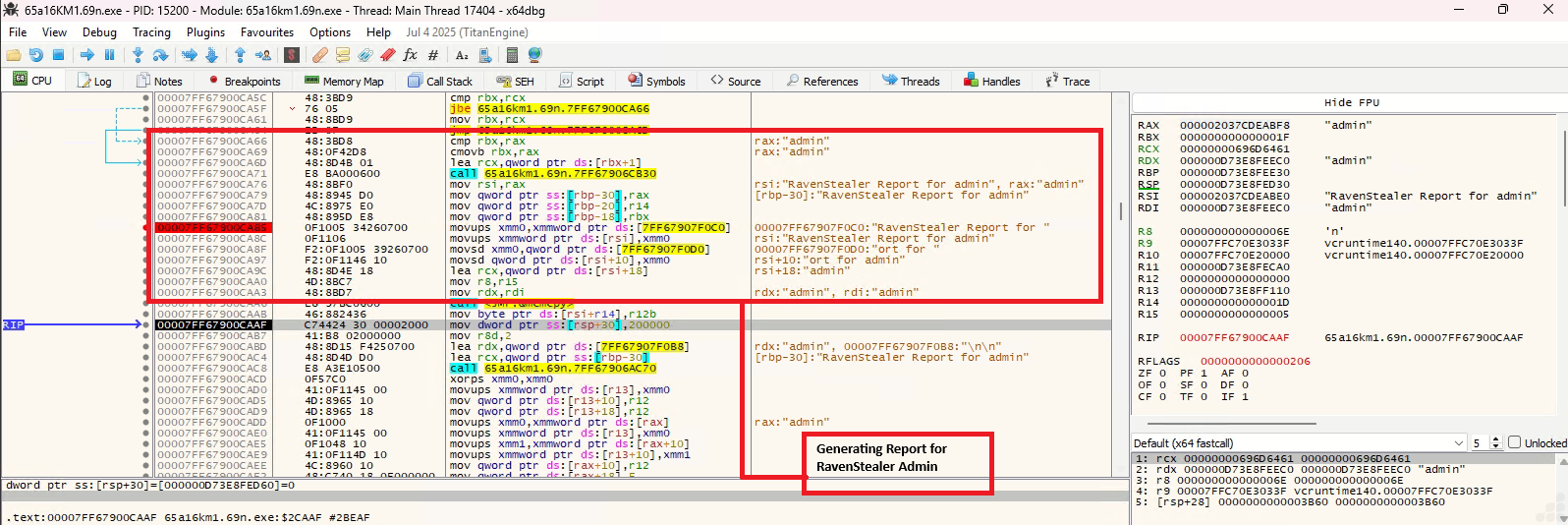1568x525 pixels.
Task: Click the Step Into icon
Action: [140, 55]
